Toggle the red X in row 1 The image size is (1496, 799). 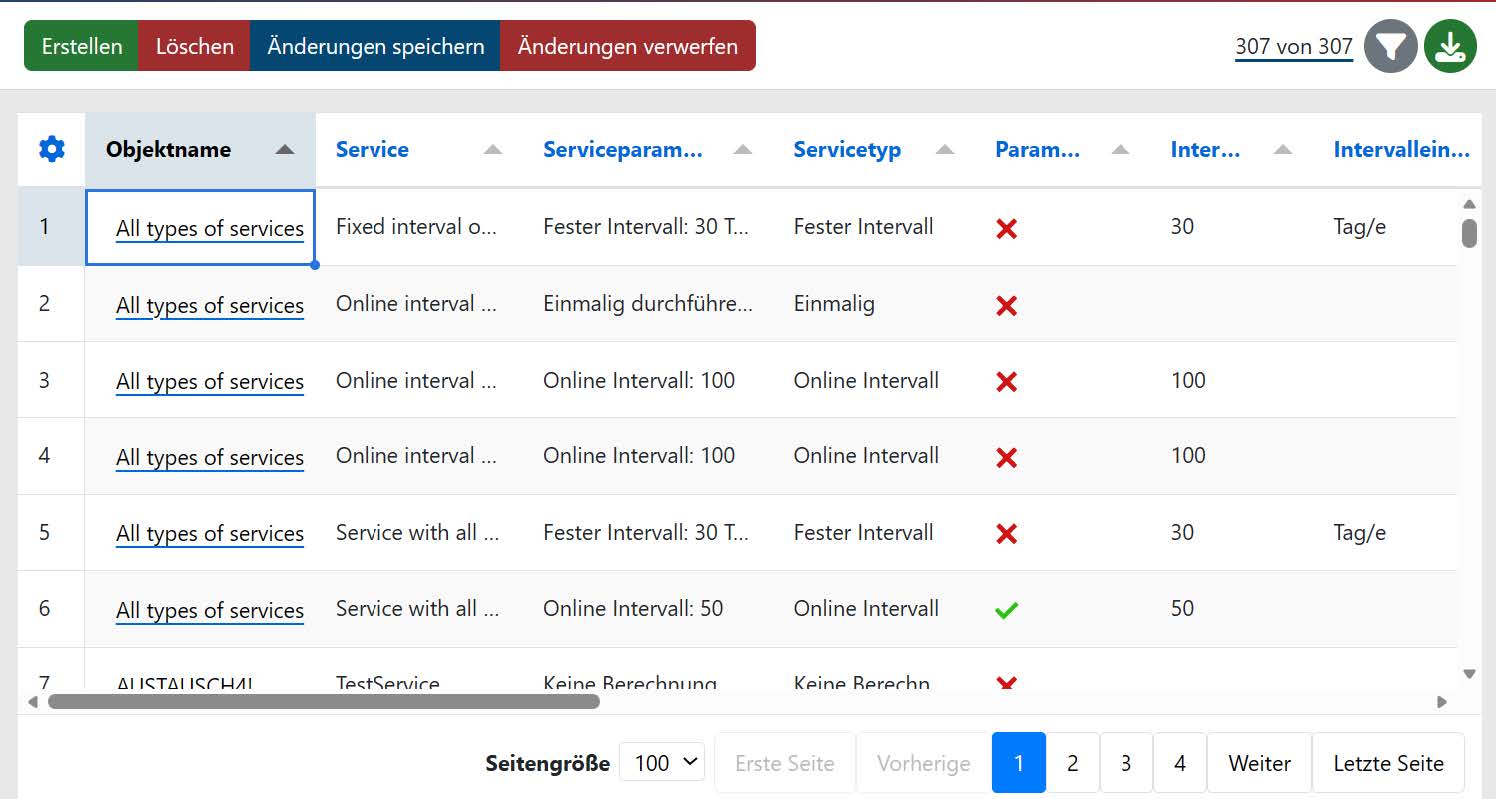click(x=1007, y=229)
